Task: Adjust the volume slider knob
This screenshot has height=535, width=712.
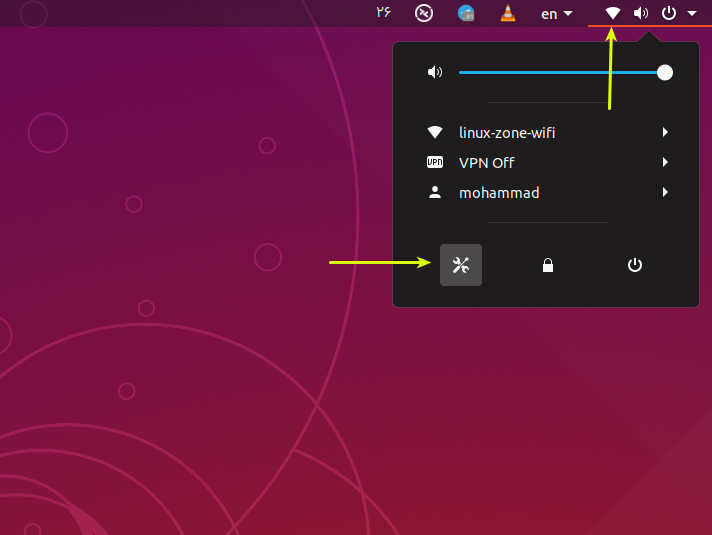Action: (664, 73)
